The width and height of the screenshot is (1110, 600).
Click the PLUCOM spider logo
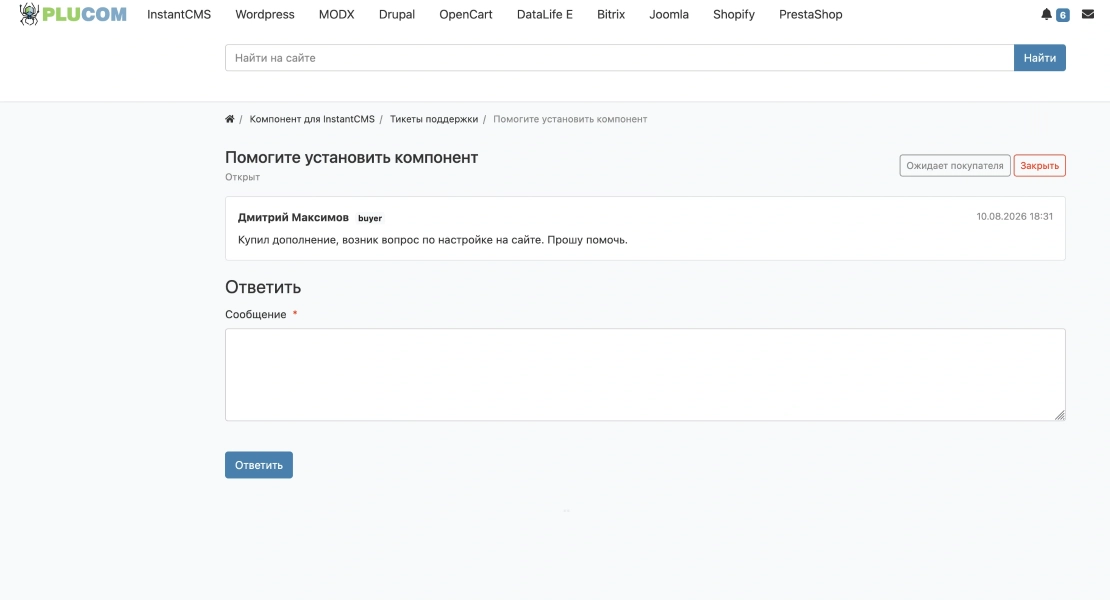[72, 14]
